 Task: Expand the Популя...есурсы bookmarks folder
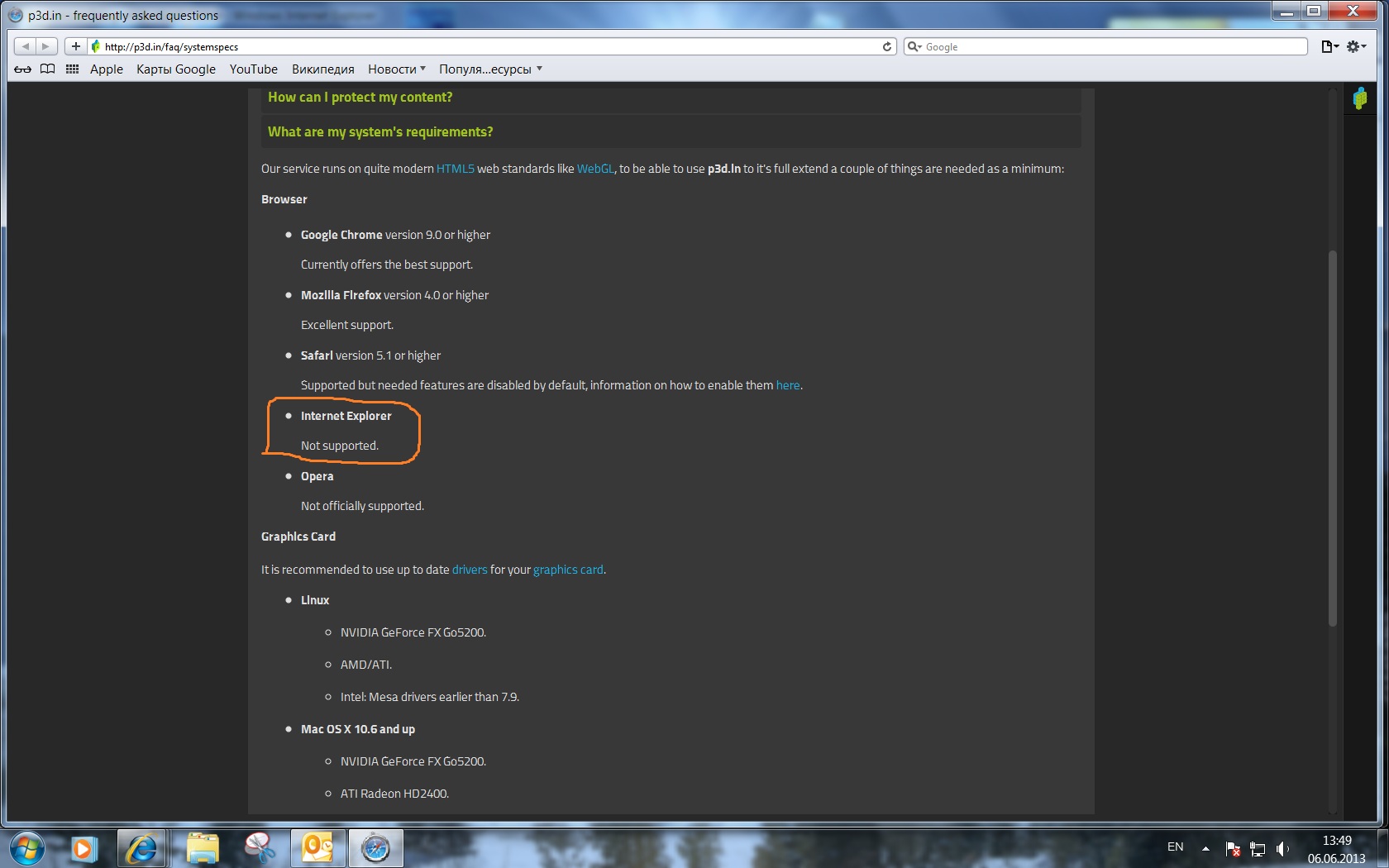click(x=490, y=69)
